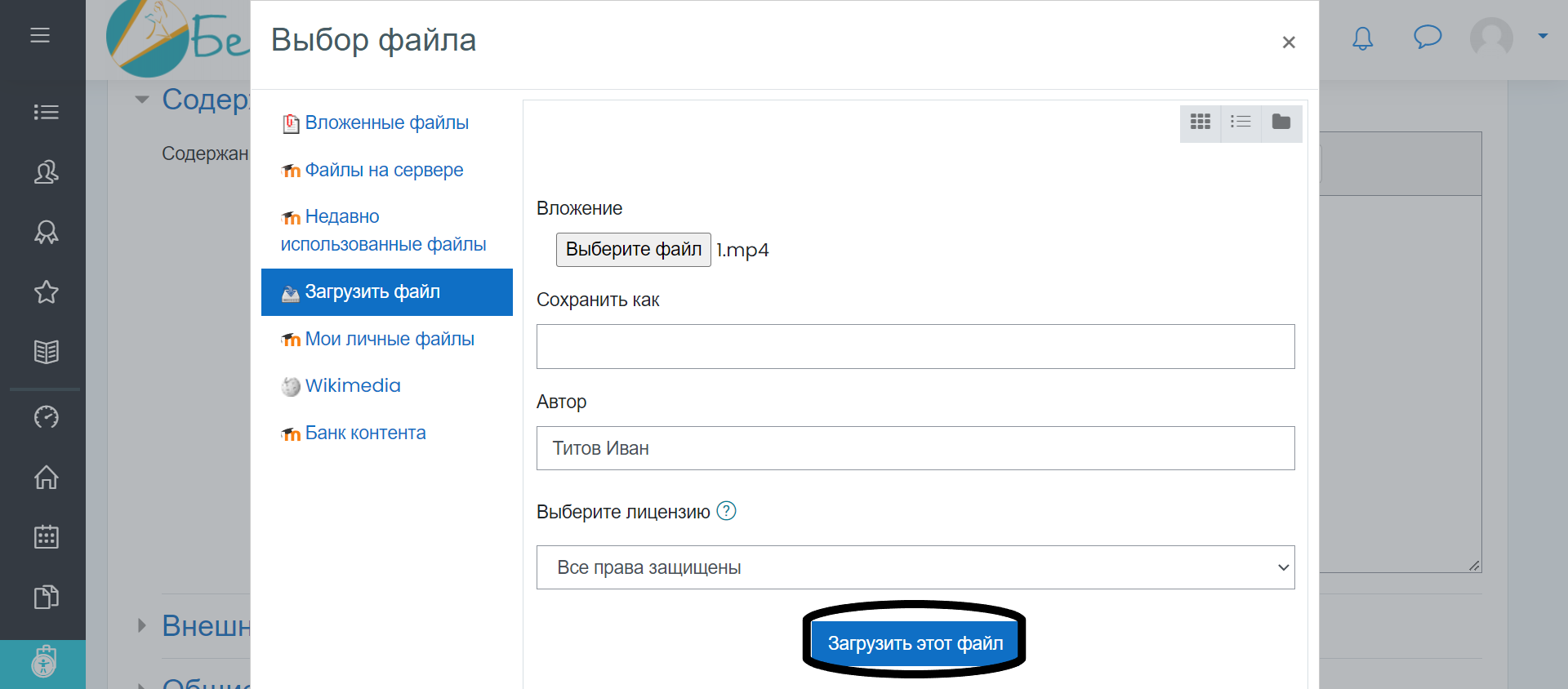
Task: Open the calendar icon in left sidebar
Action: coord(46,537)
